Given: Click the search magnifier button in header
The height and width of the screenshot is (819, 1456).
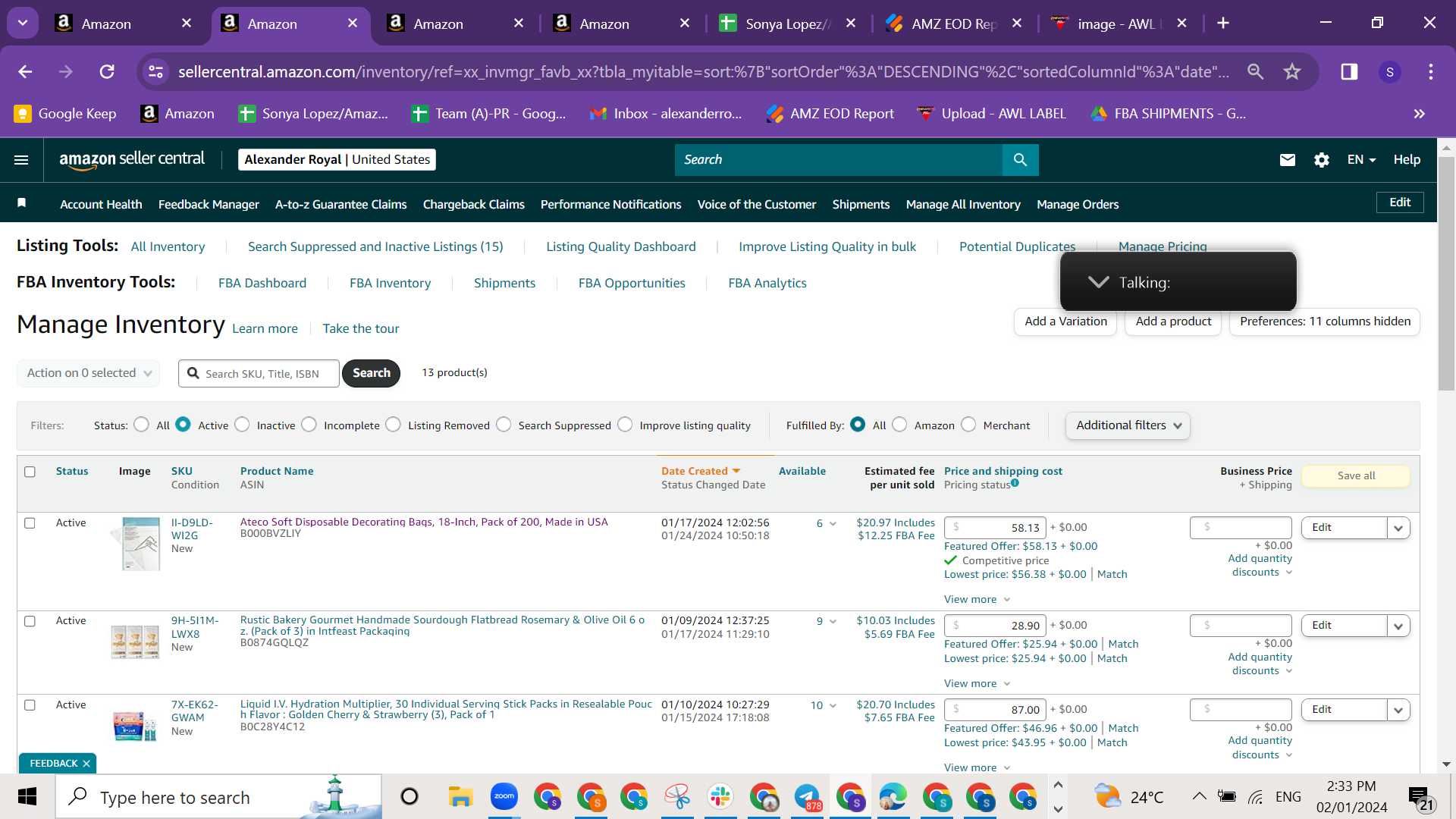Looking at the screenshot, I should click(x=1020, y=160).
